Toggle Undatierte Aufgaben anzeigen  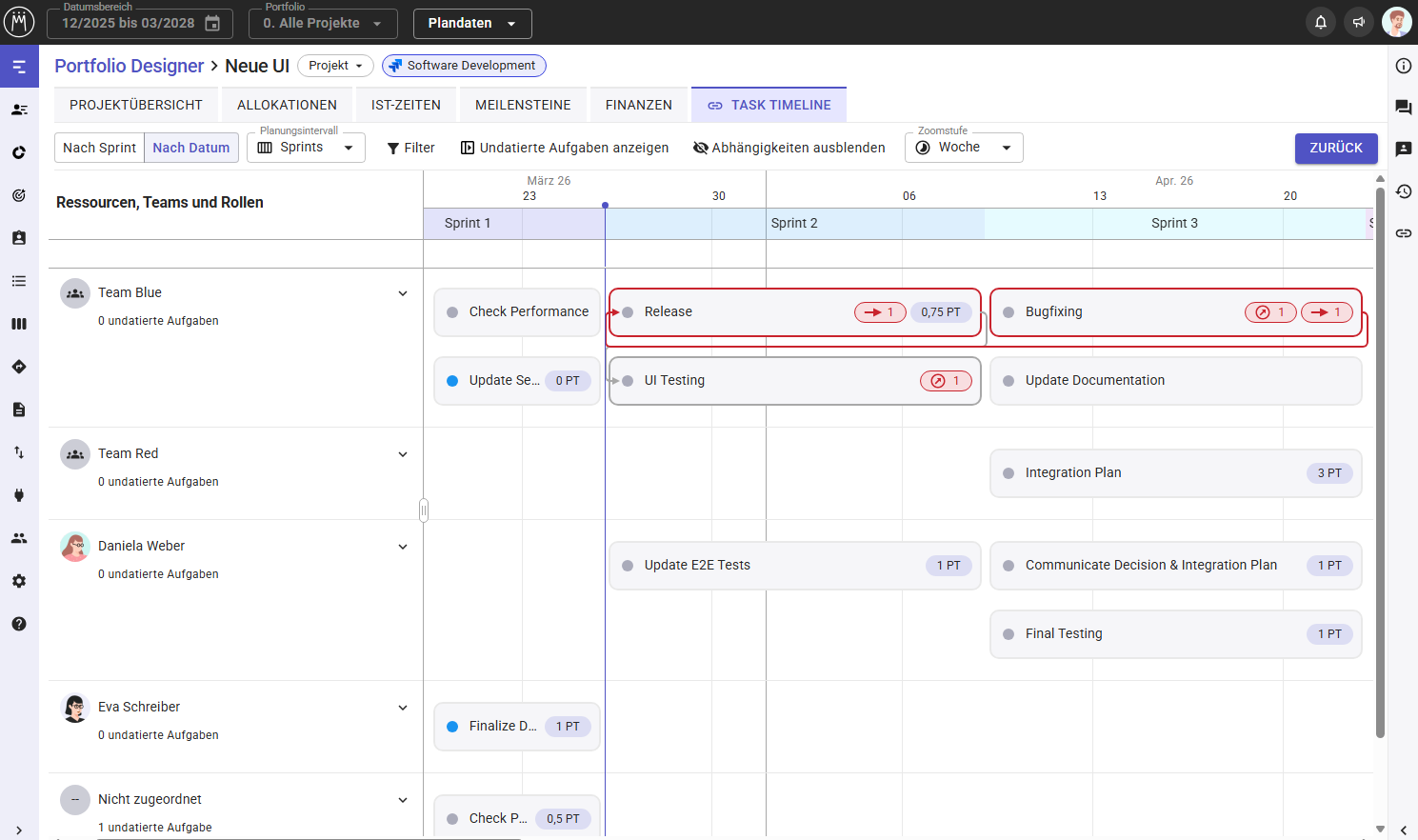(x=565, y=148)
